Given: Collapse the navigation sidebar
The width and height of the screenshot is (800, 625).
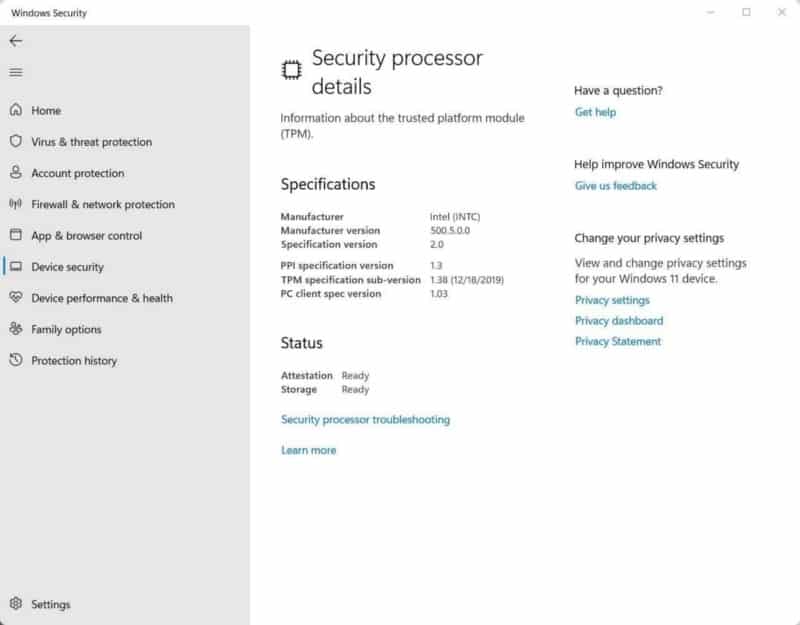Looking at the screenshot, I should point(16,72).
